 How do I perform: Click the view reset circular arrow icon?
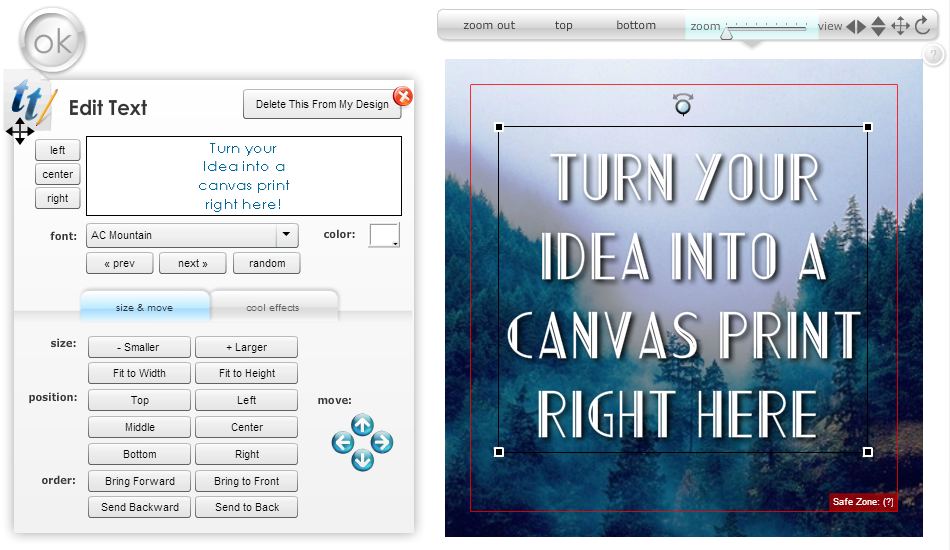pyautogui.click(x=923, y=25)
